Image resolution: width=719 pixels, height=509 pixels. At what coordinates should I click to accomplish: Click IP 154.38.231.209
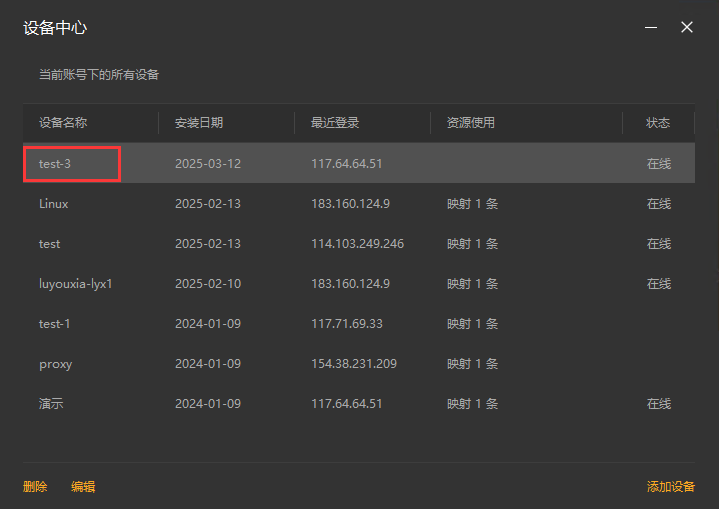(354, 364)
